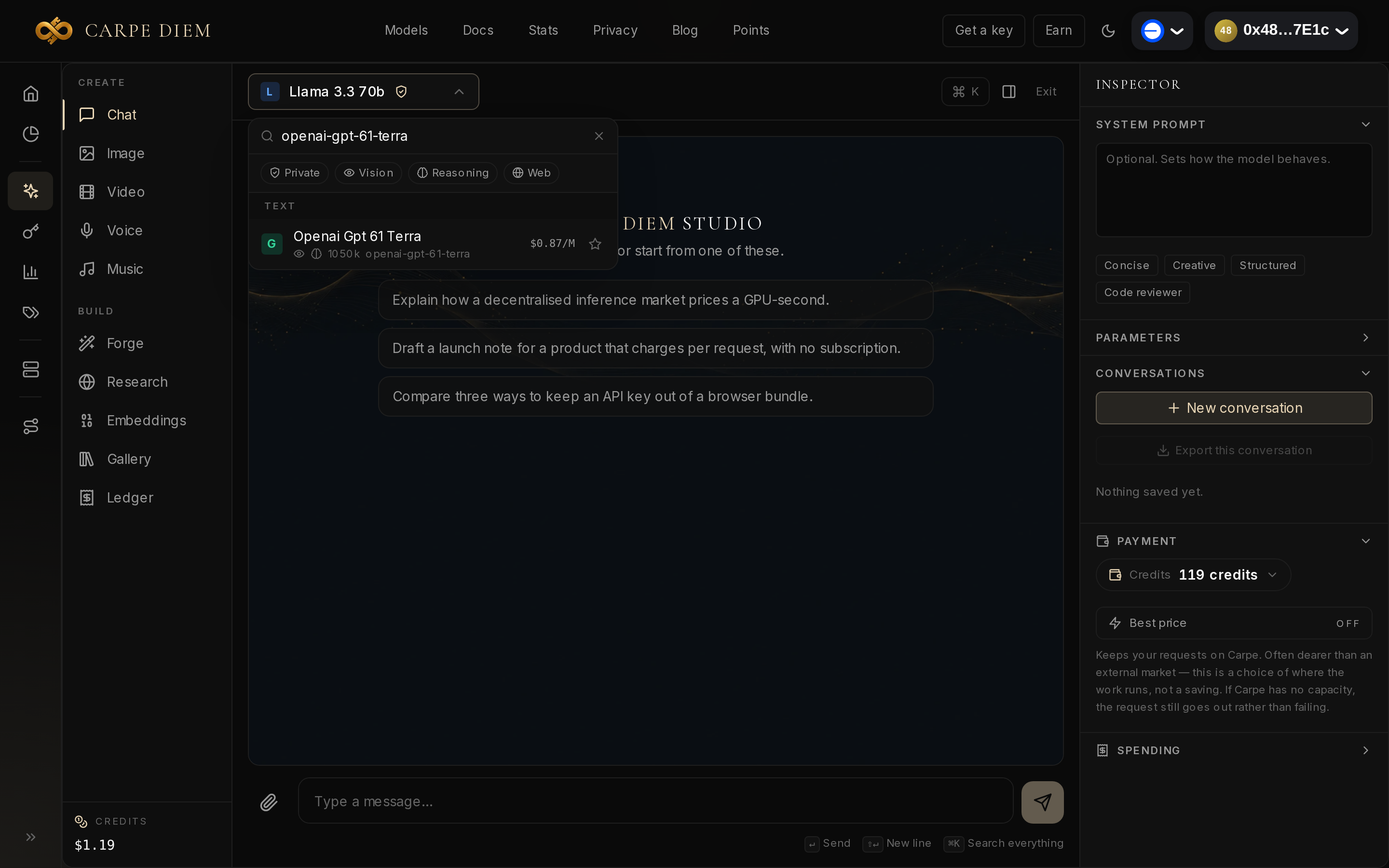Click the Earn button

pyautogui.click(x=1059, y=30)
